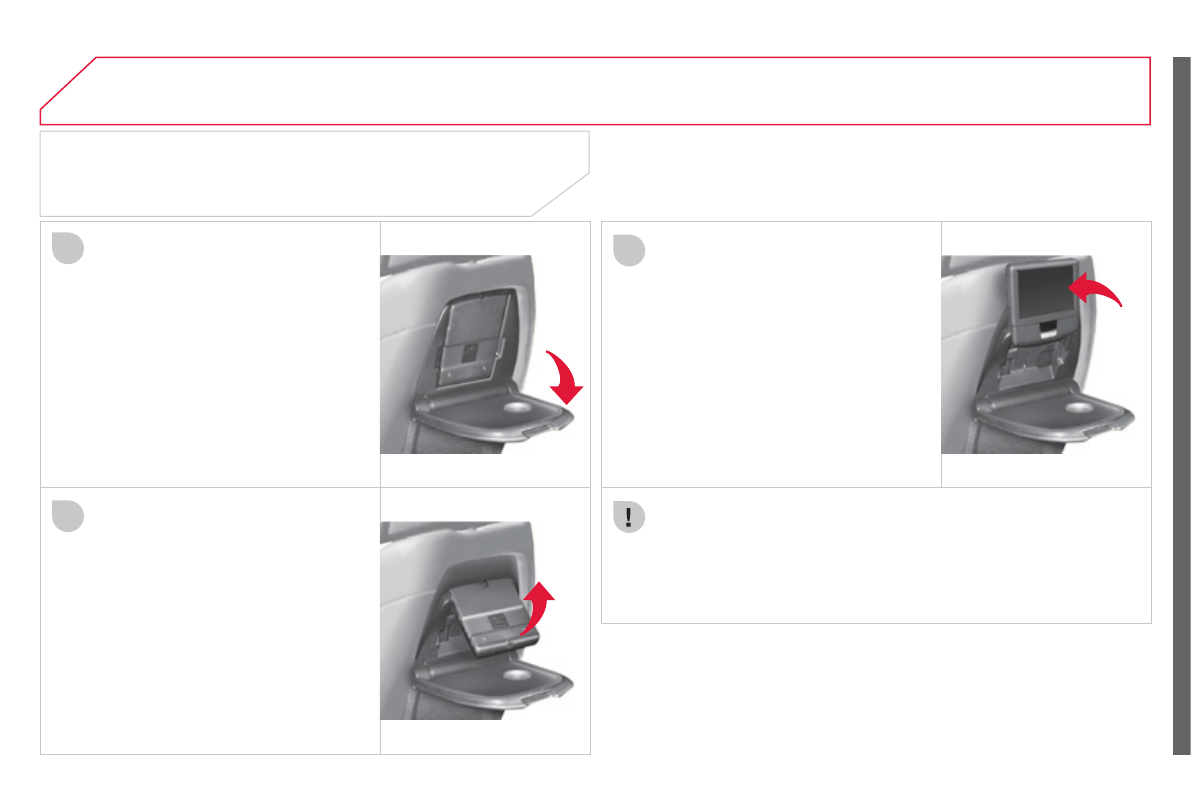Click the blank text area of the top-left step
1191x794 pixels.
210,354
